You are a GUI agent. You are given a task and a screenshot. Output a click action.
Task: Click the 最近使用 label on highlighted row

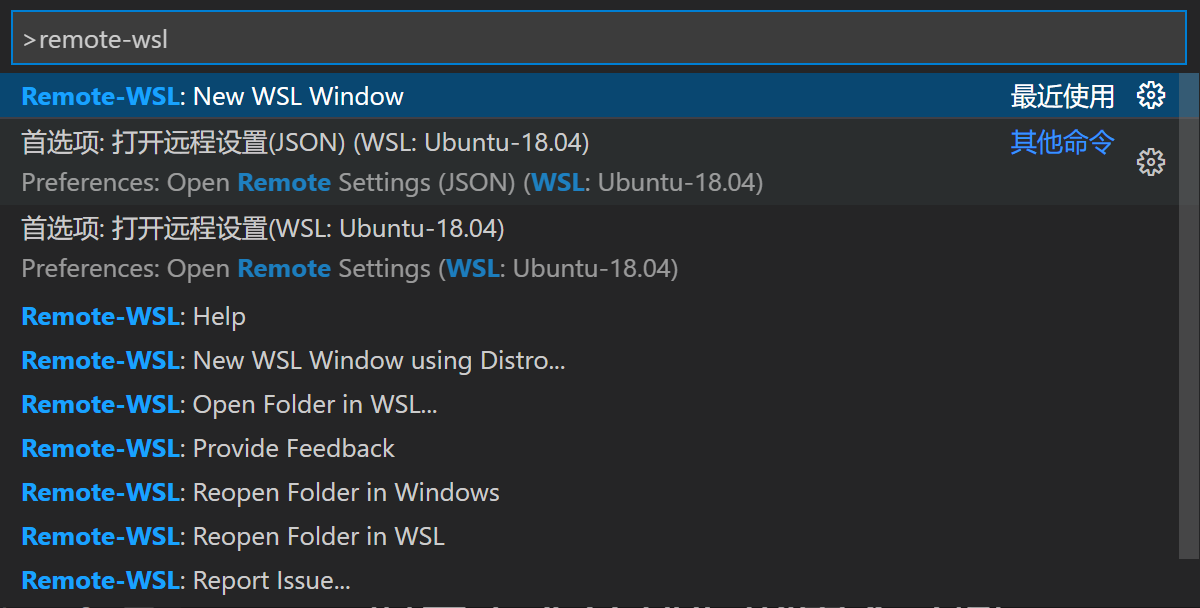coord(1064,95)
